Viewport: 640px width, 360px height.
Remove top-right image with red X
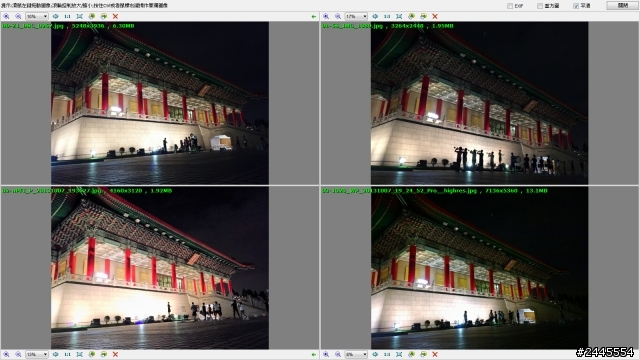click(x=435, y=16)
